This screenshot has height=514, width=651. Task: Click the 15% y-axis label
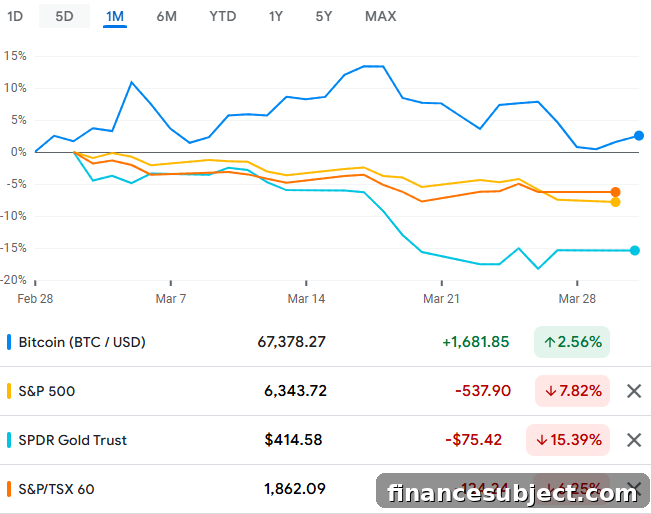pyautogui.click(x=15, y=56)
